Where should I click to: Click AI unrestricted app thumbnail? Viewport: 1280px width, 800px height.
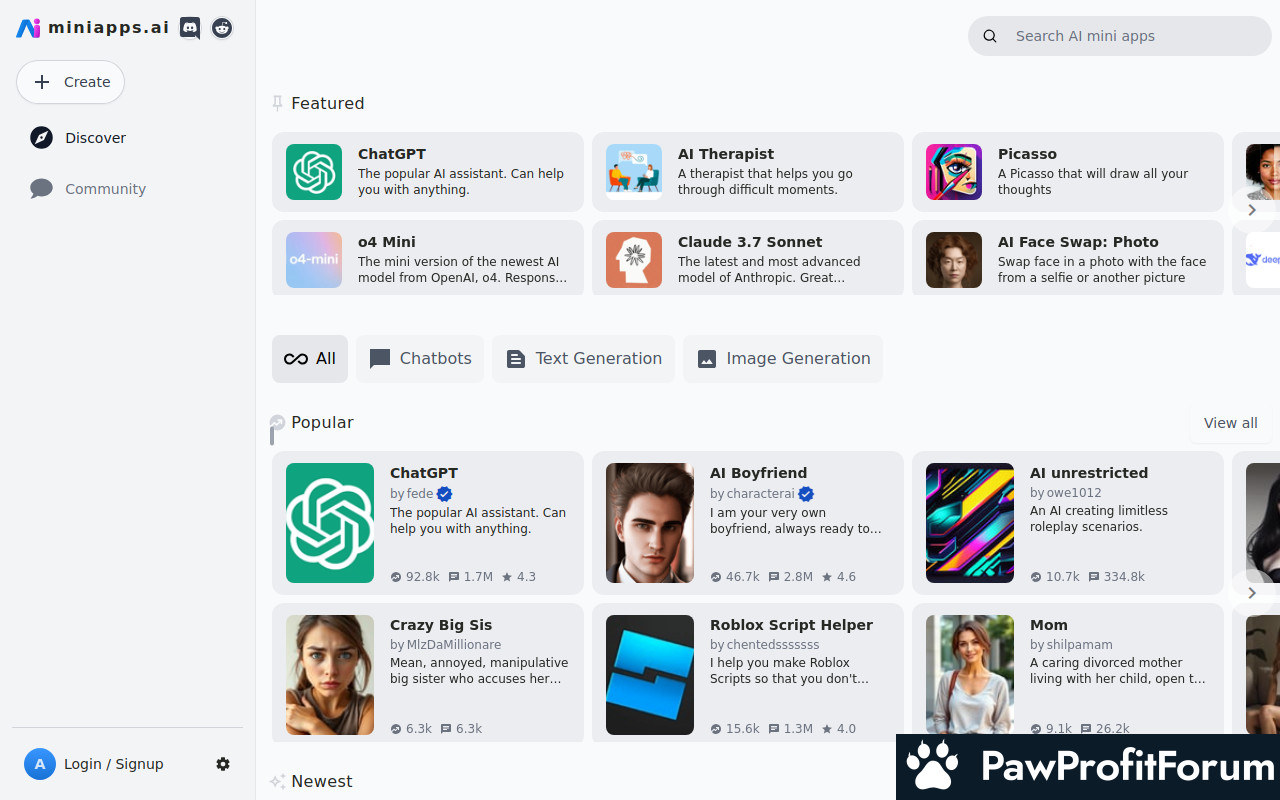tap(970, 523)
